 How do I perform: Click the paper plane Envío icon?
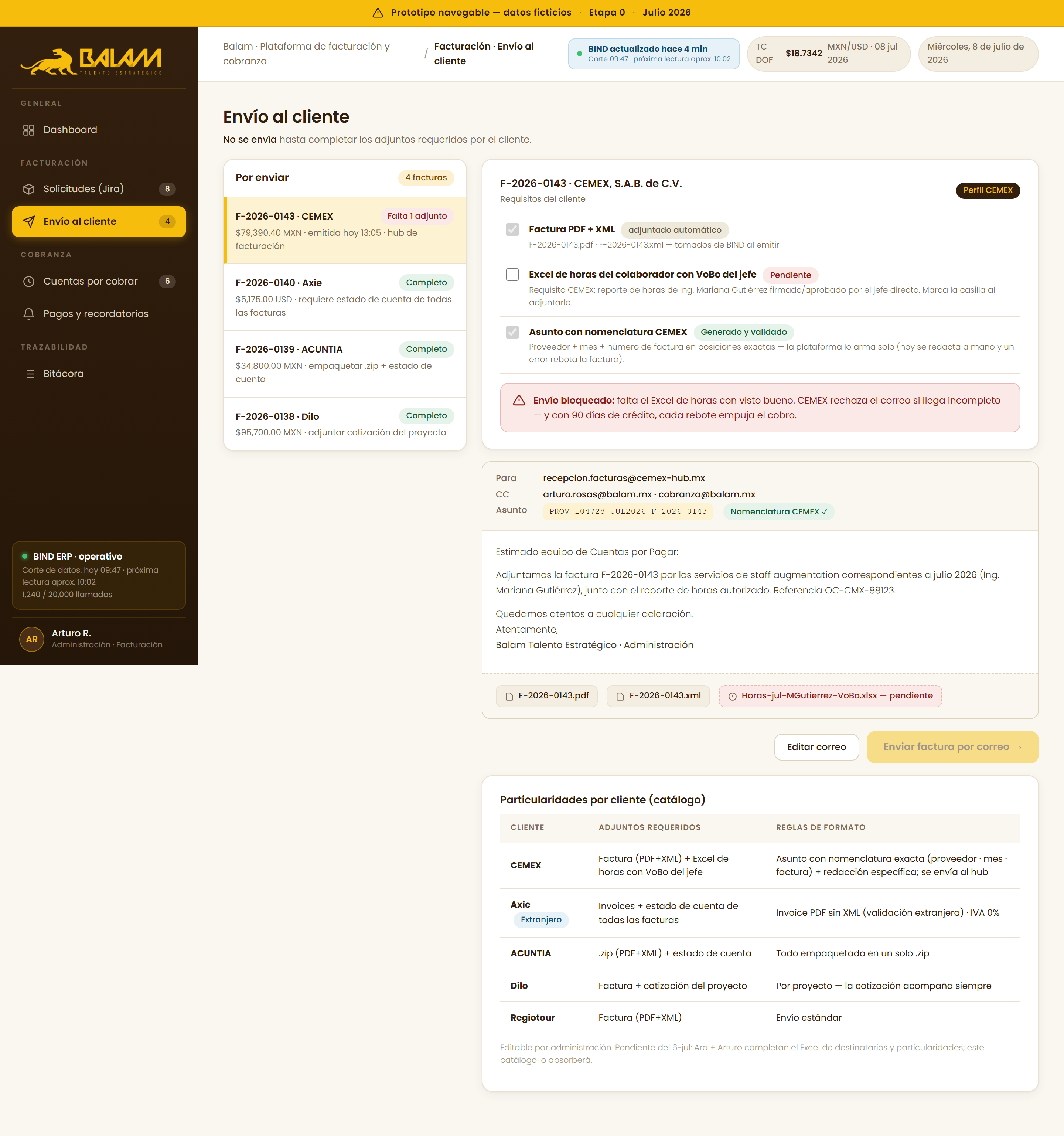point(28,222)
